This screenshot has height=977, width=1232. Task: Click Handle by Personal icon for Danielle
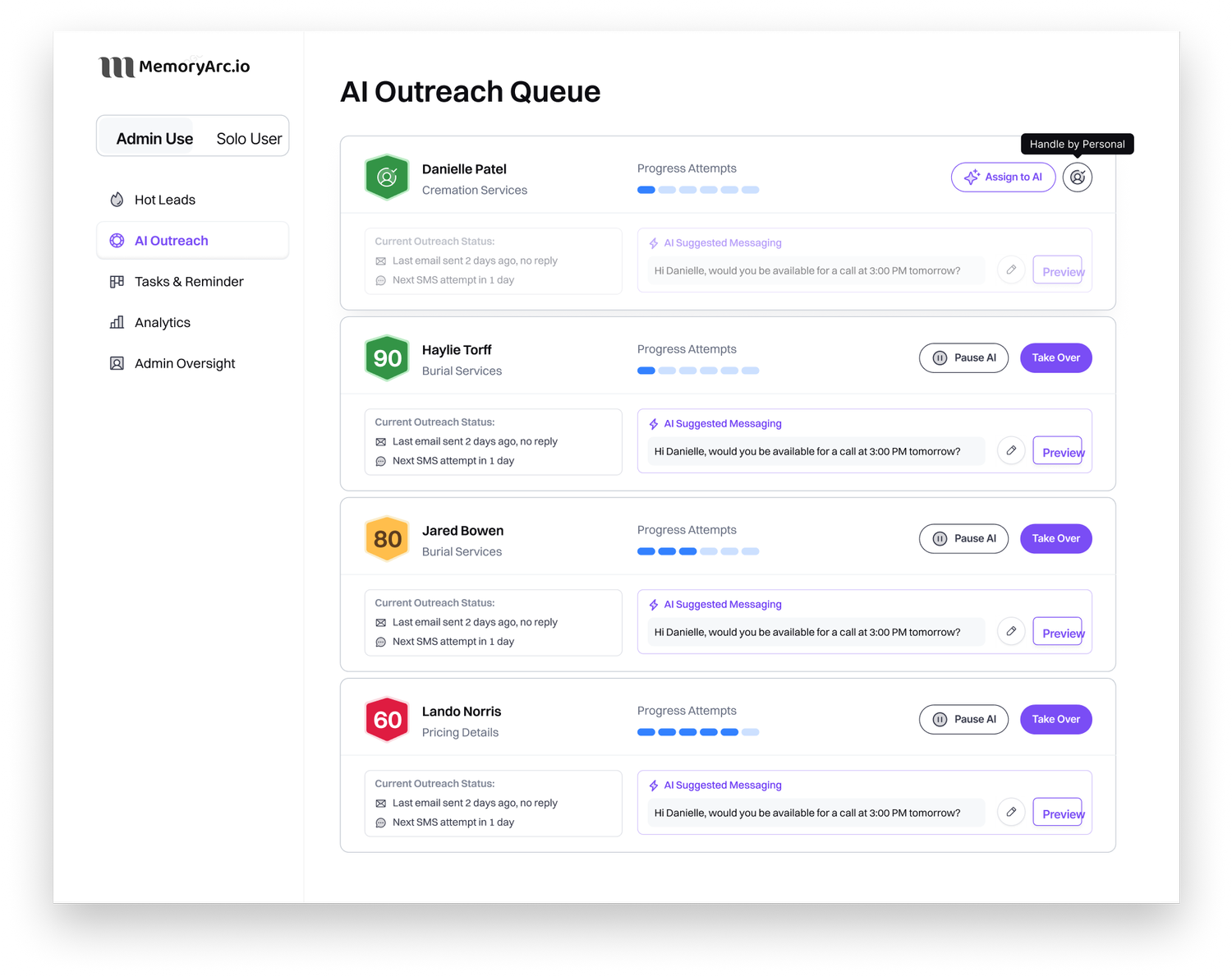point(1077,177)
